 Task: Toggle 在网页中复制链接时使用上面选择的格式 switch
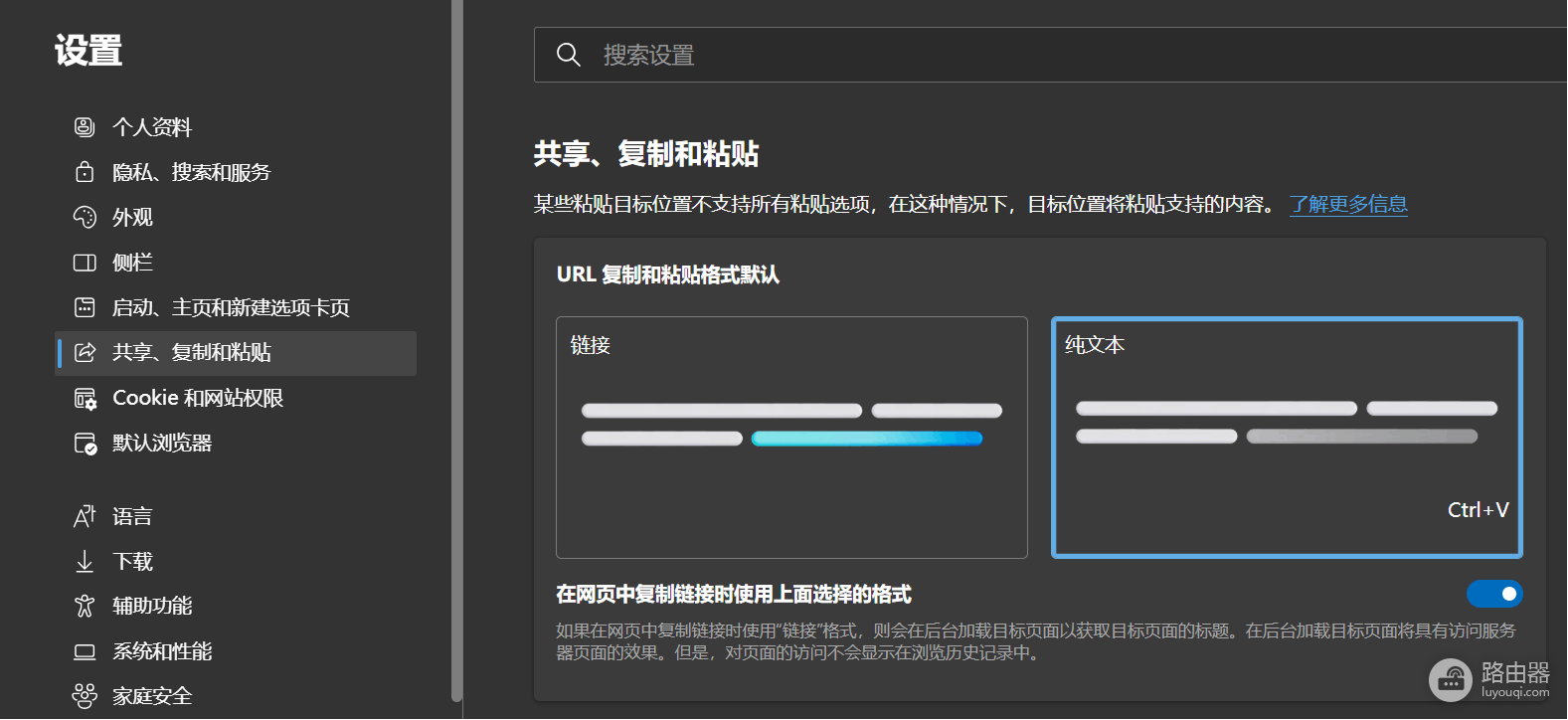pyautogui.click(x=1494, y=594)
